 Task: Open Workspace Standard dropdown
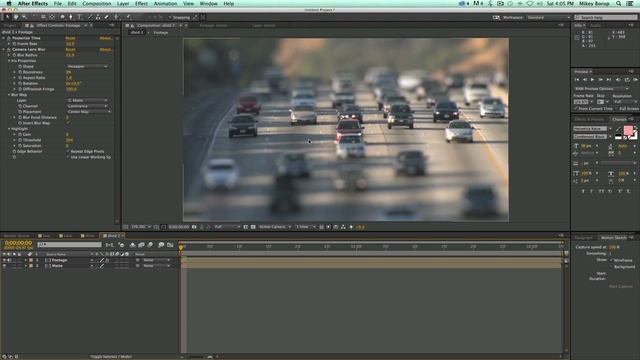(548, 18)
